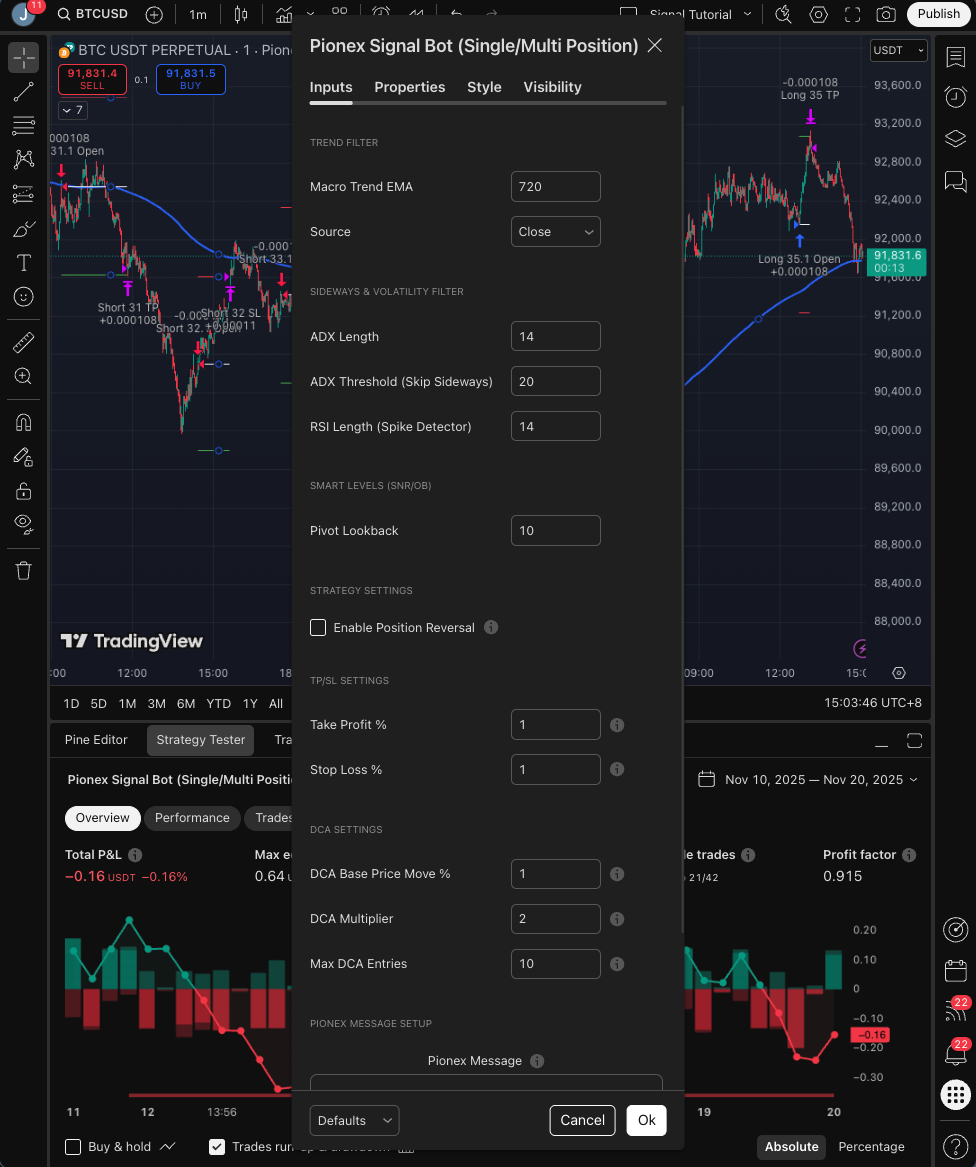Open the date range Nov 10 – Nov 20 dropdown

pos(808,780)
